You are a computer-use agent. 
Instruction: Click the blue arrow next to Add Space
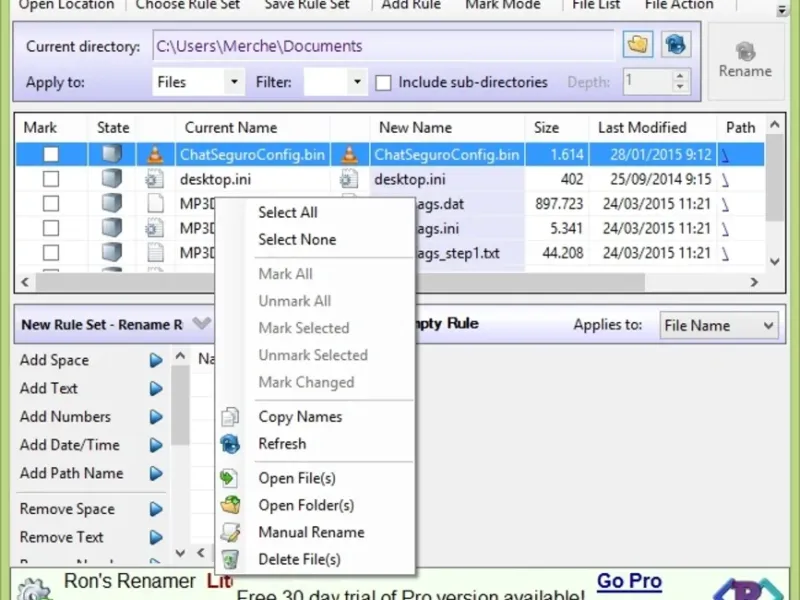(x=156, y=360)
